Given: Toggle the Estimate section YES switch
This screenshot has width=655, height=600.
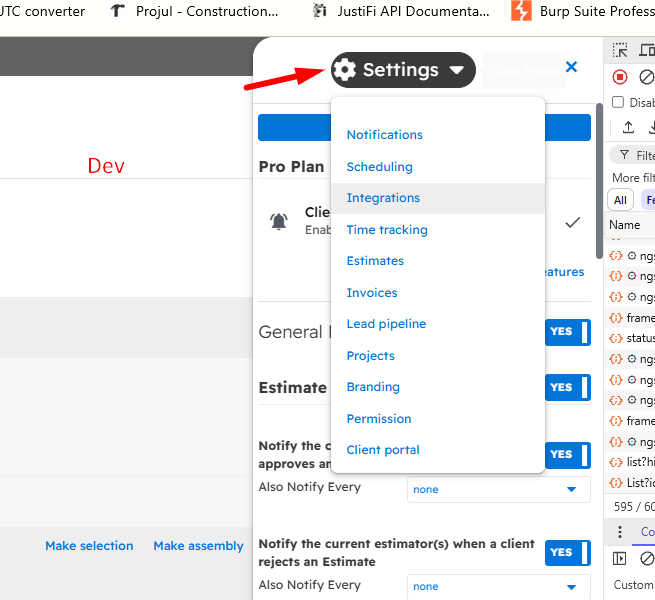Looking at the screenshot, I should [568, 387].
